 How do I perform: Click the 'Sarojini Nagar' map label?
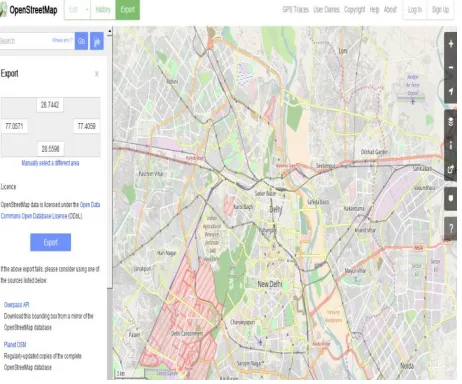[250, 363]
